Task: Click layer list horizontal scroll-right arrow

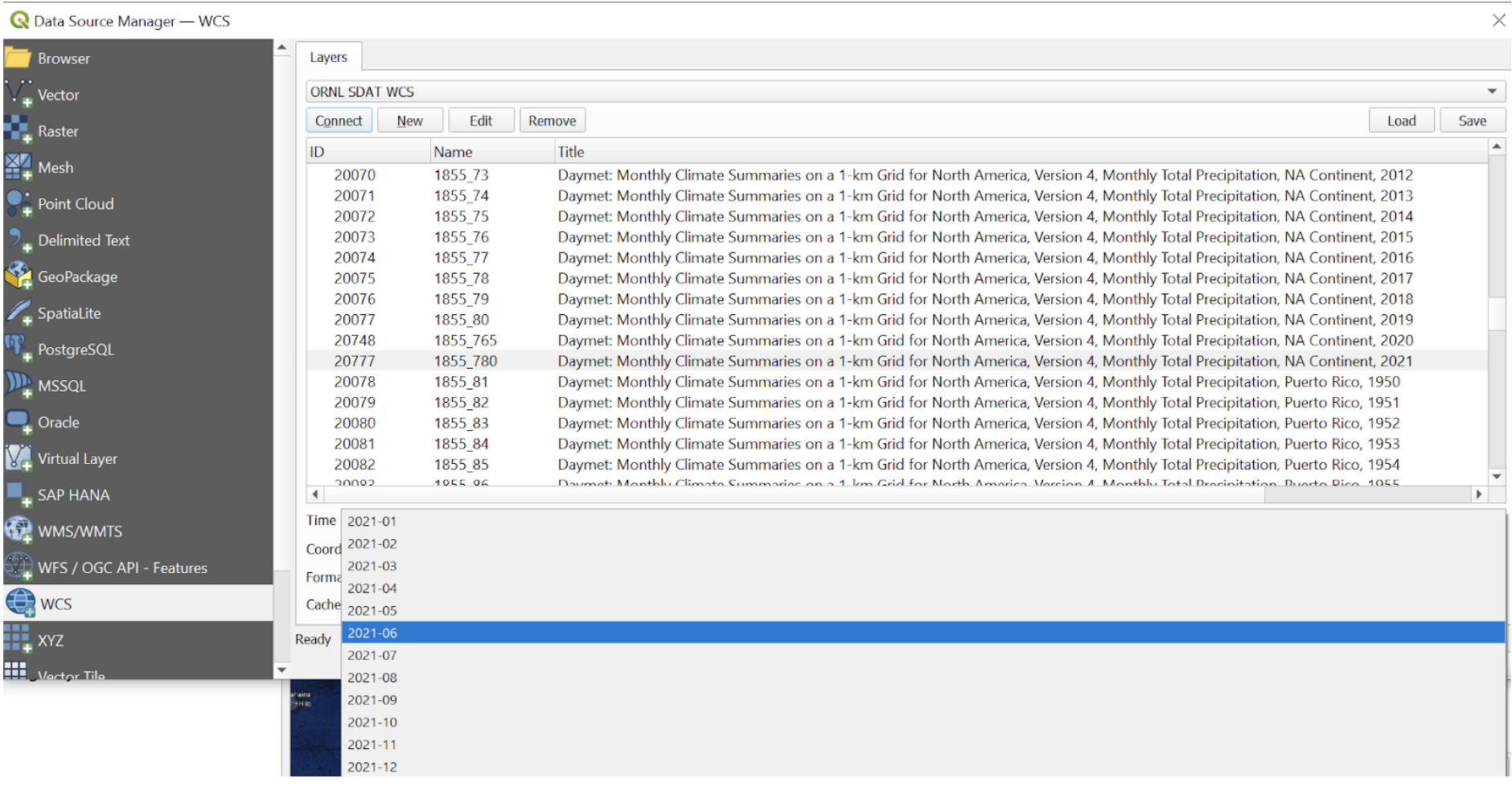Action: click(x=1479, y=494)
